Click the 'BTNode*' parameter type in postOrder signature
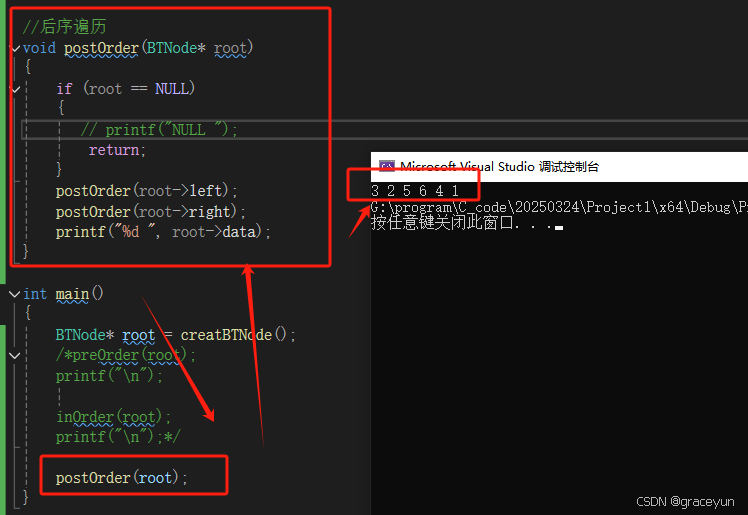Image resolution: width=748 pixels, height=515 pixels. tap(176, 48)
